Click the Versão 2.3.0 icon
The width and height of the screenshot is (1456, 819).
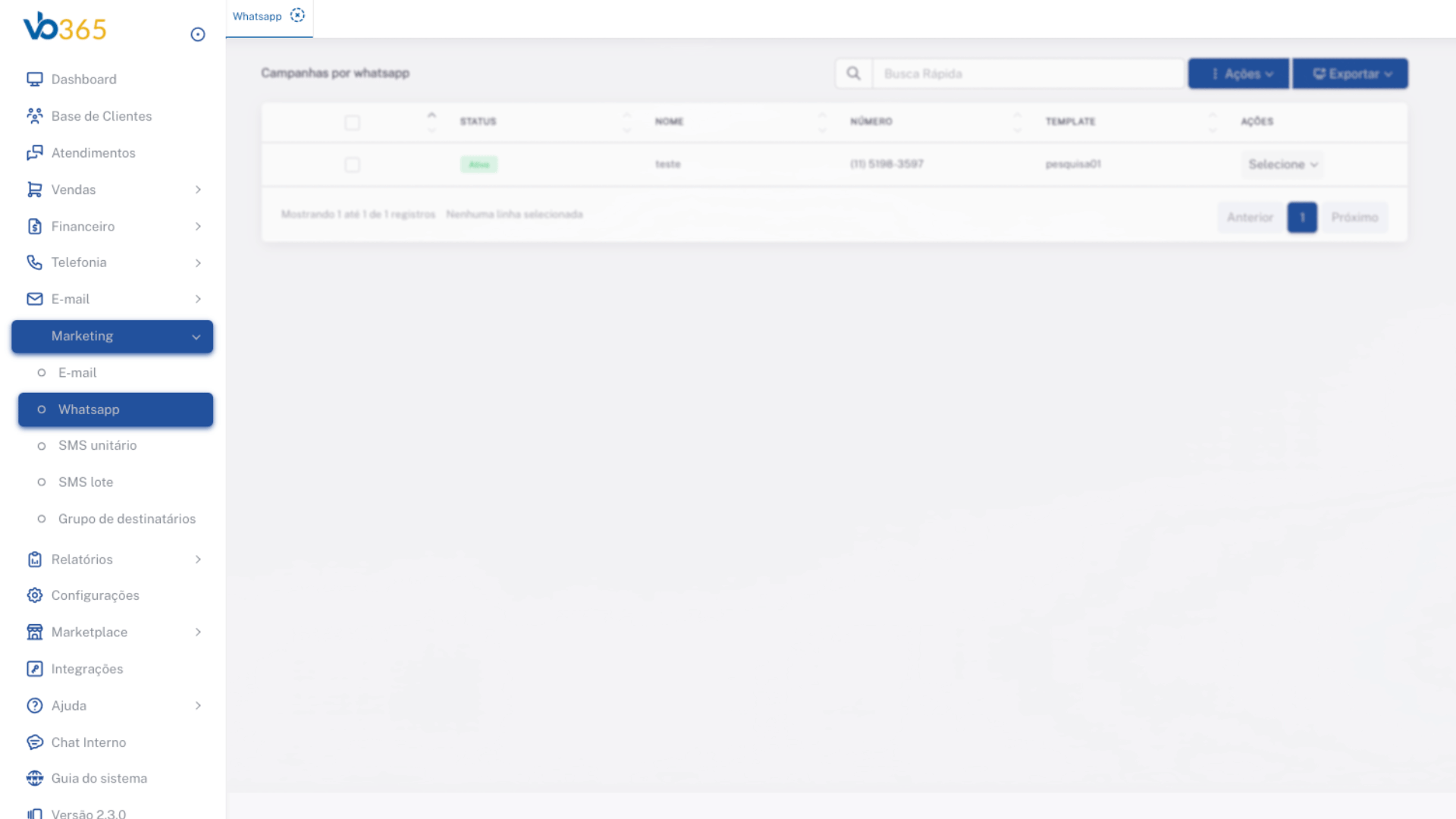(35, 813)
